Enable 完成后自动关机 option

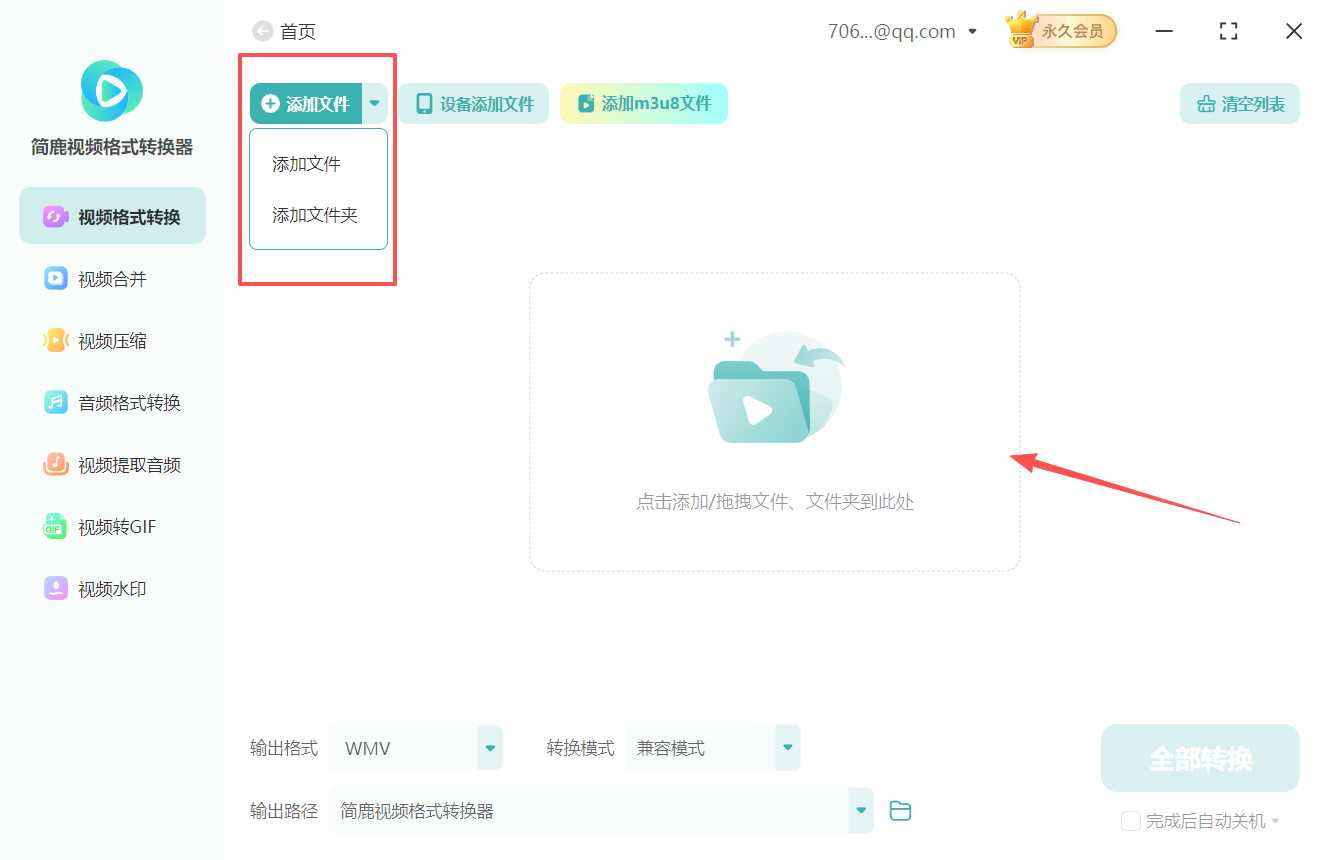pyautogui.click(x=1131, y=820)
